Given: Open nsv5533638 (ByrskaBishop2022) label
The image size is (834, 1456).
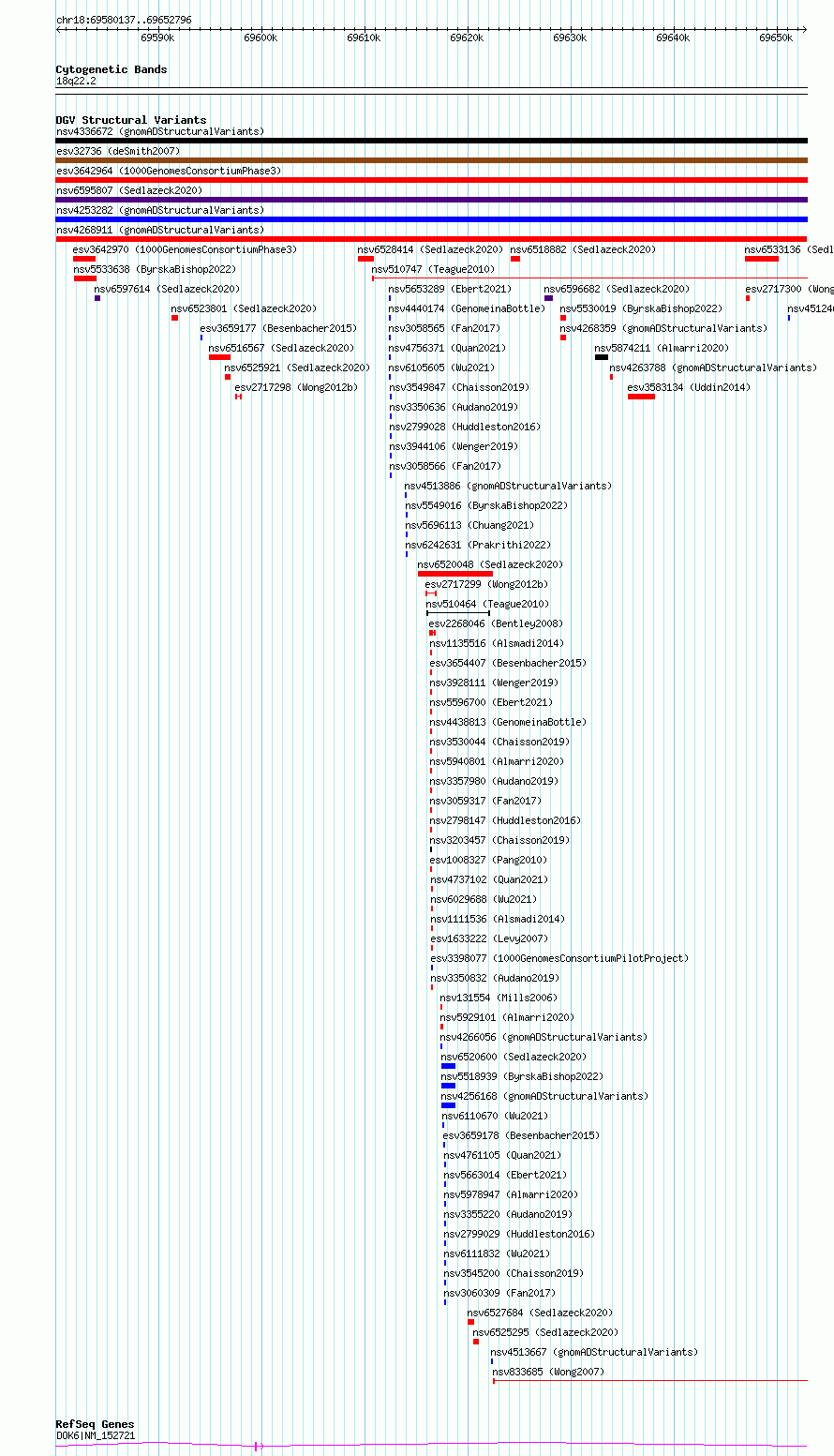Looking at the screenshot, I should 155,269.
